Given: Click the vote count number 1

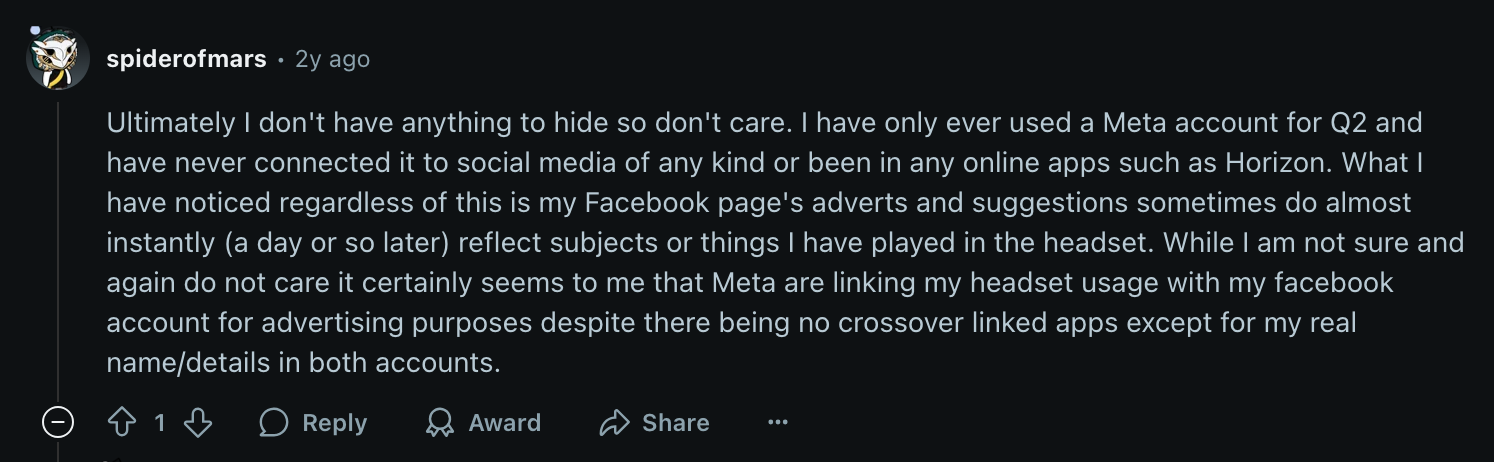Looking at the screenshot, I should tap(160, 423).
